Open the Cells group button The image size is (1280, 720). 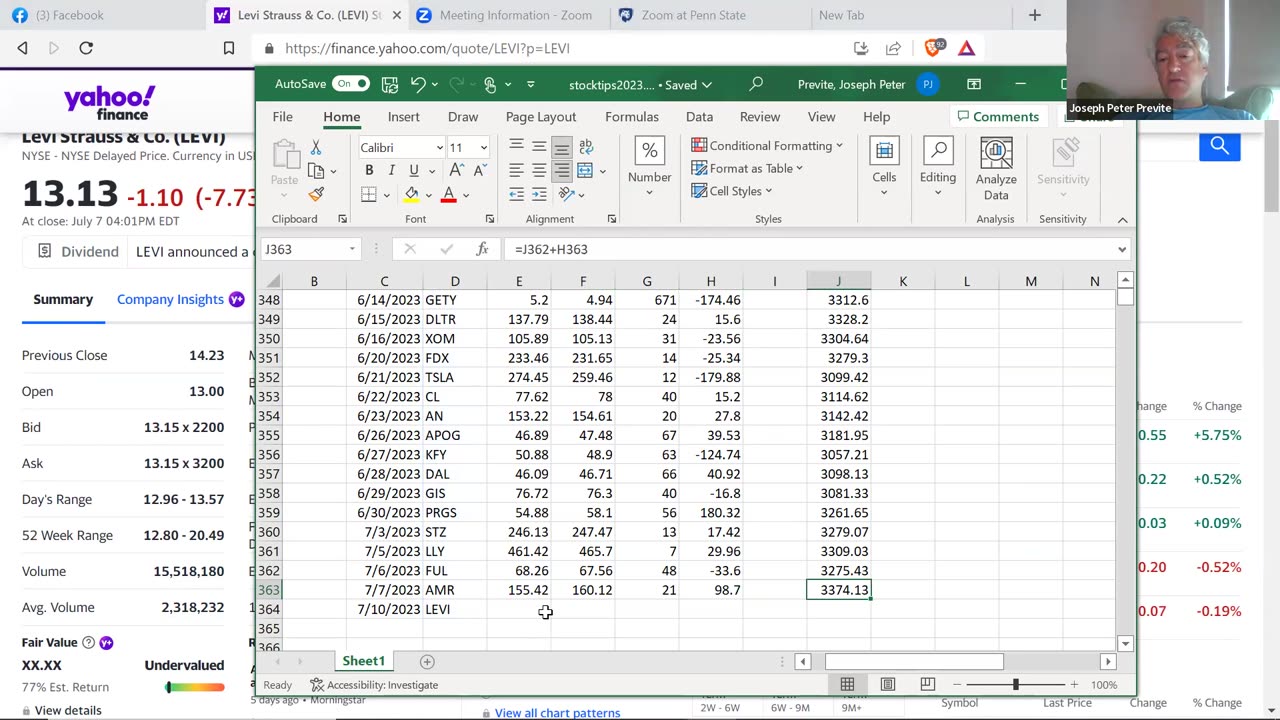click(x=884, y=168)
